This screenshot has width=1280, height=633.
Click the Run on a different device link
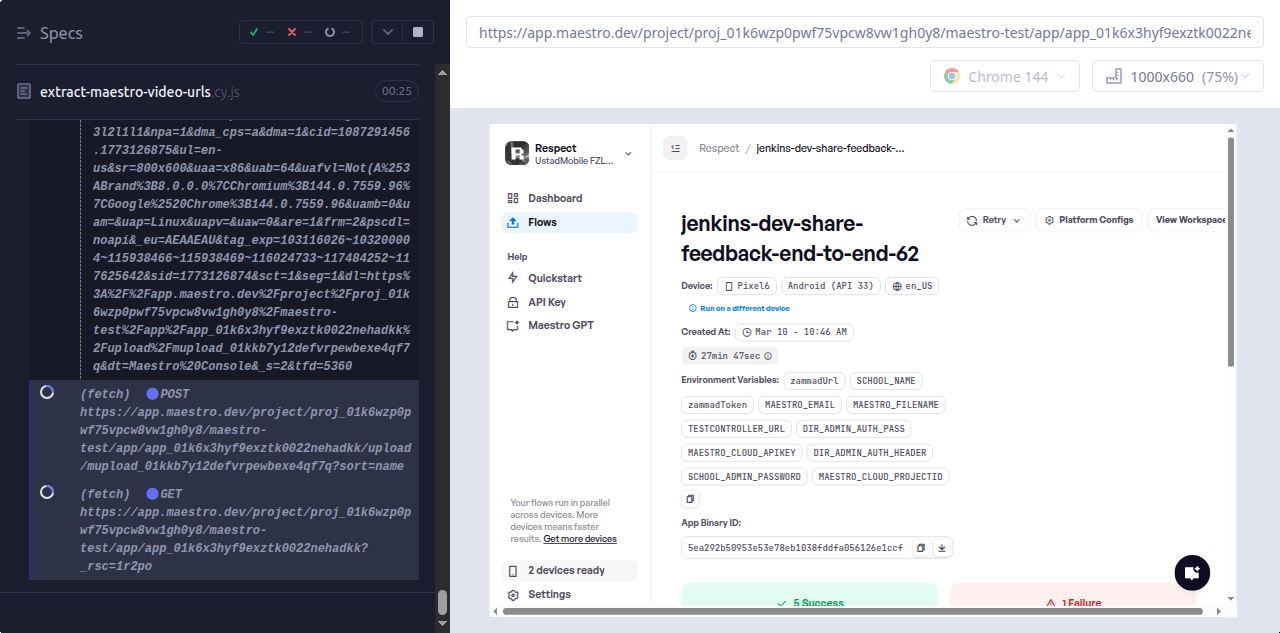click(744, 309)
